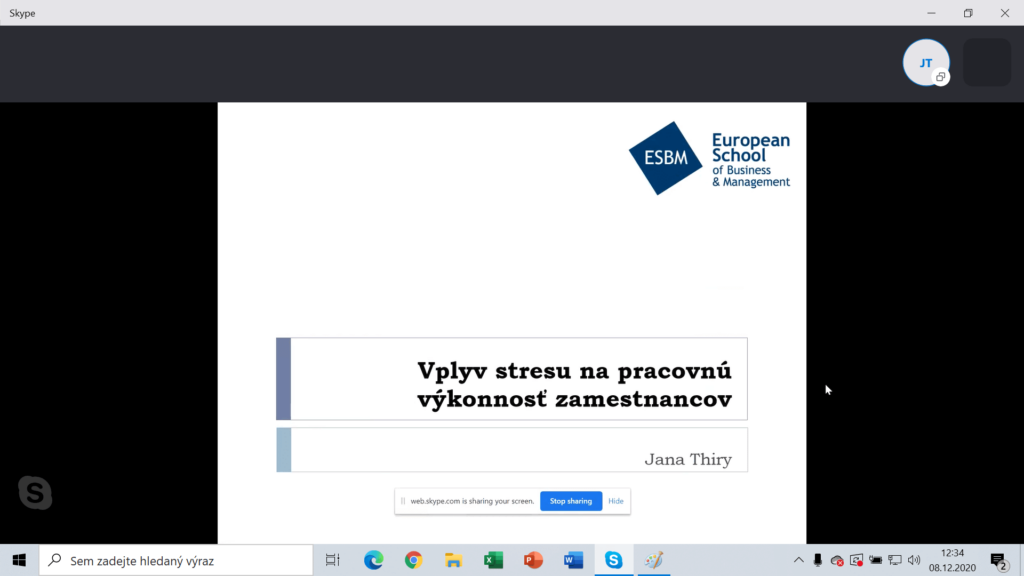Viewport: 1024px width, 576px height.
Task: Open Word from taskbar
Action: tap(573, 560)
